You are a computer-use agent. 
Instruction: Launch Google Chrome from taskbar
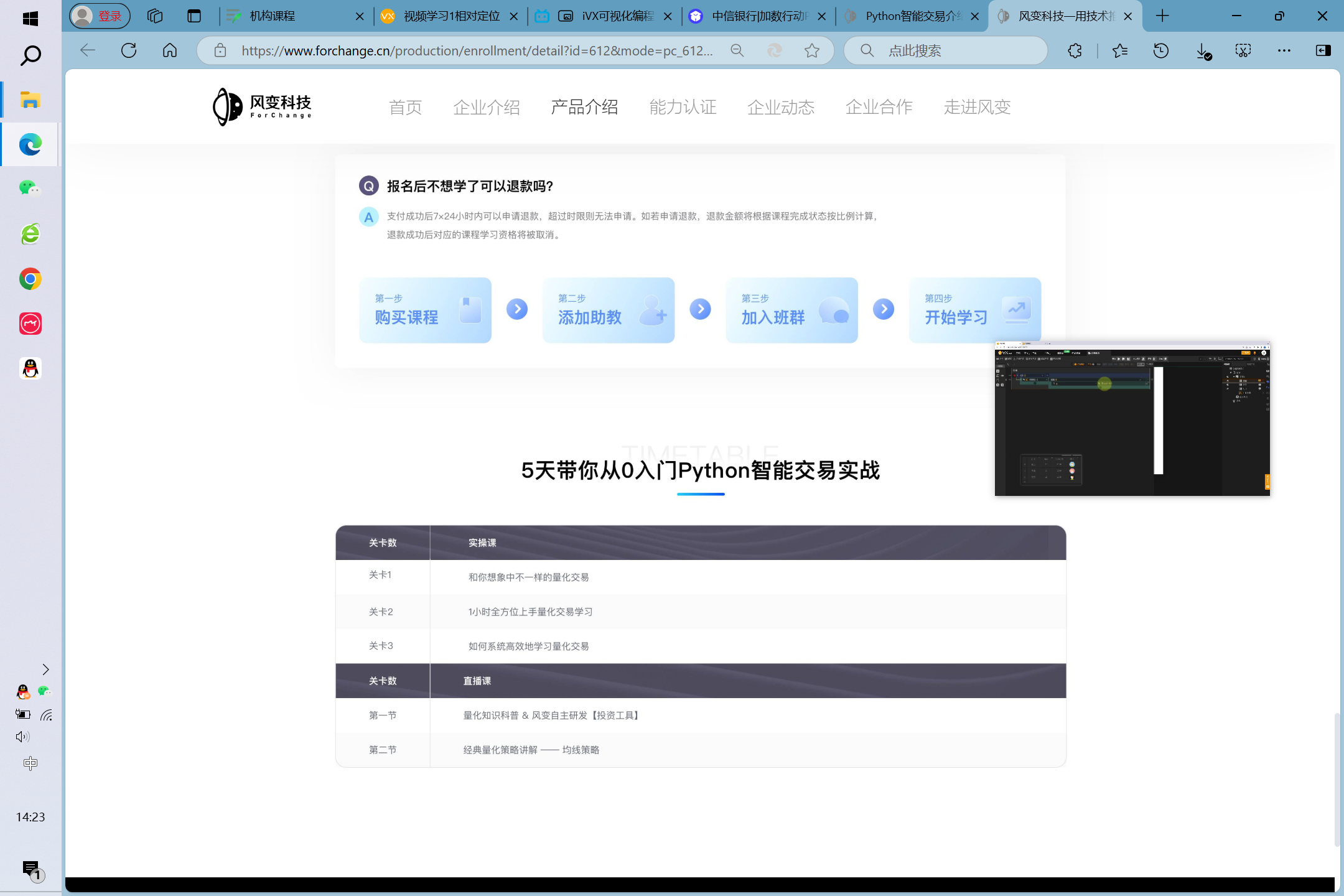[30, 279]
